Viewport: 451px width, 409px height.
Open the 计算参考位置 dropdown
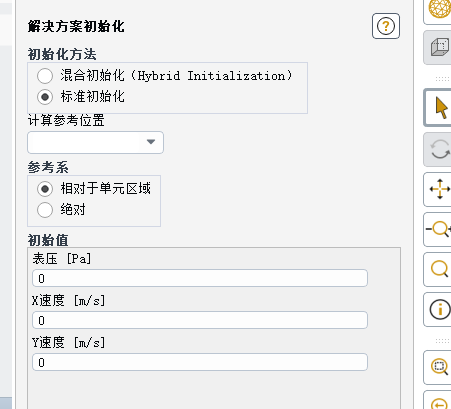click(x=95, y=142)
